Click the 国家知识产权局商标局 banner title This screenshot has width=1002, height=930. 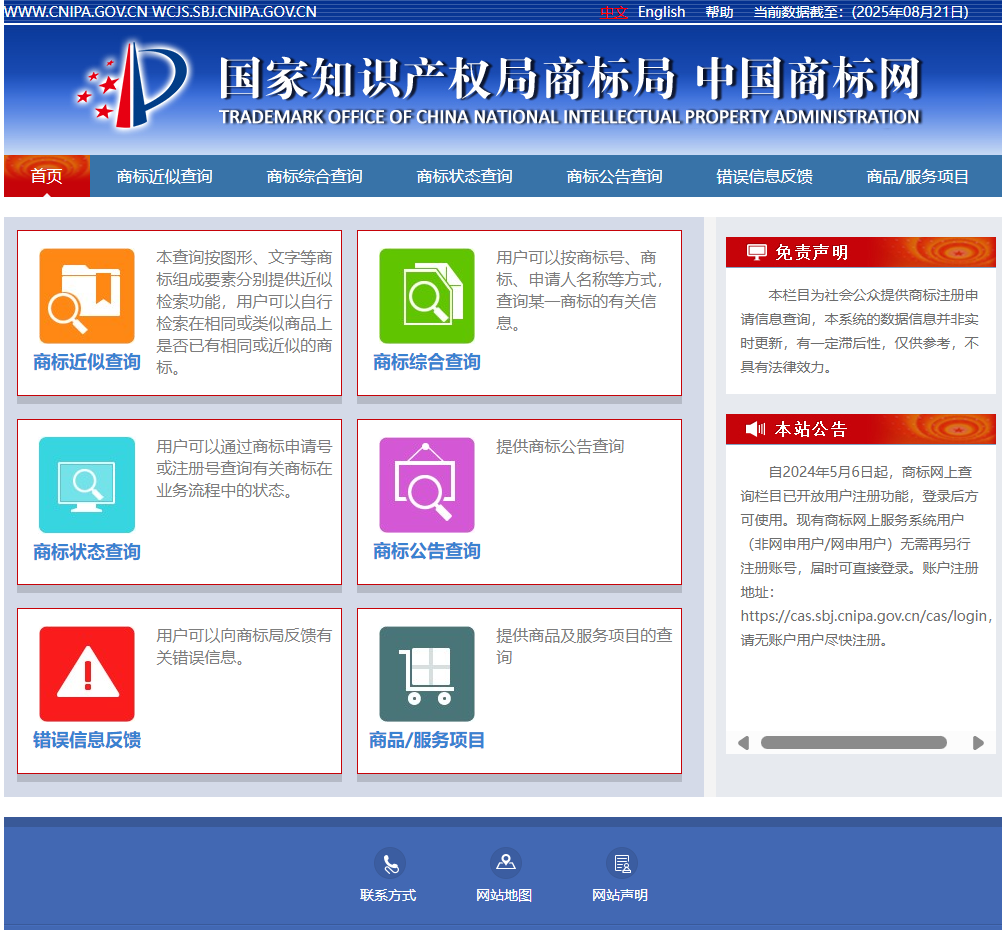click(x=447, y=78)
